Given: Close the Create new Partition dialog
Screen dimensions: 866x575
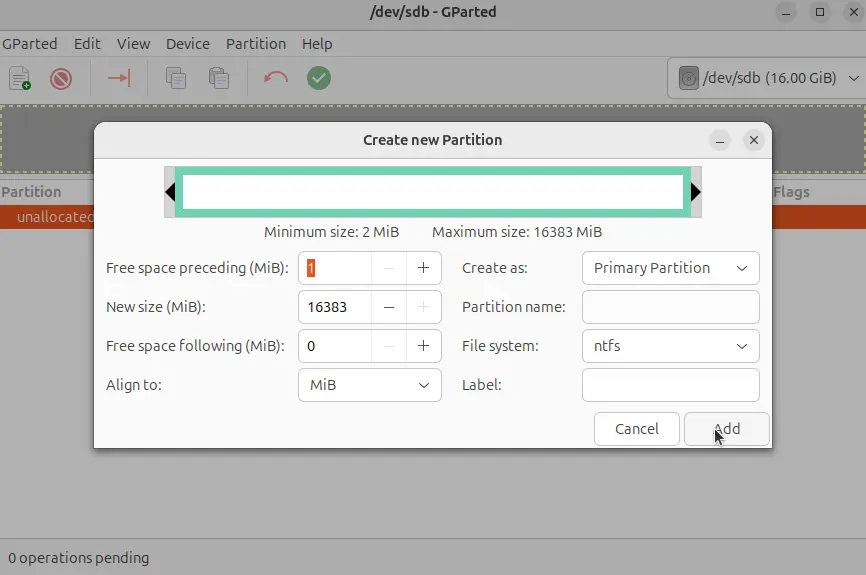Looking at the screenshot, I should tap(753, 140).
